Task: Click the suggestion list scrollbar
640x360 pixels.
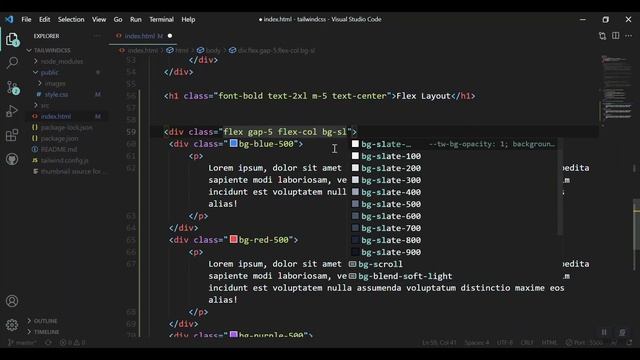Action: click(x=561, y=187)
